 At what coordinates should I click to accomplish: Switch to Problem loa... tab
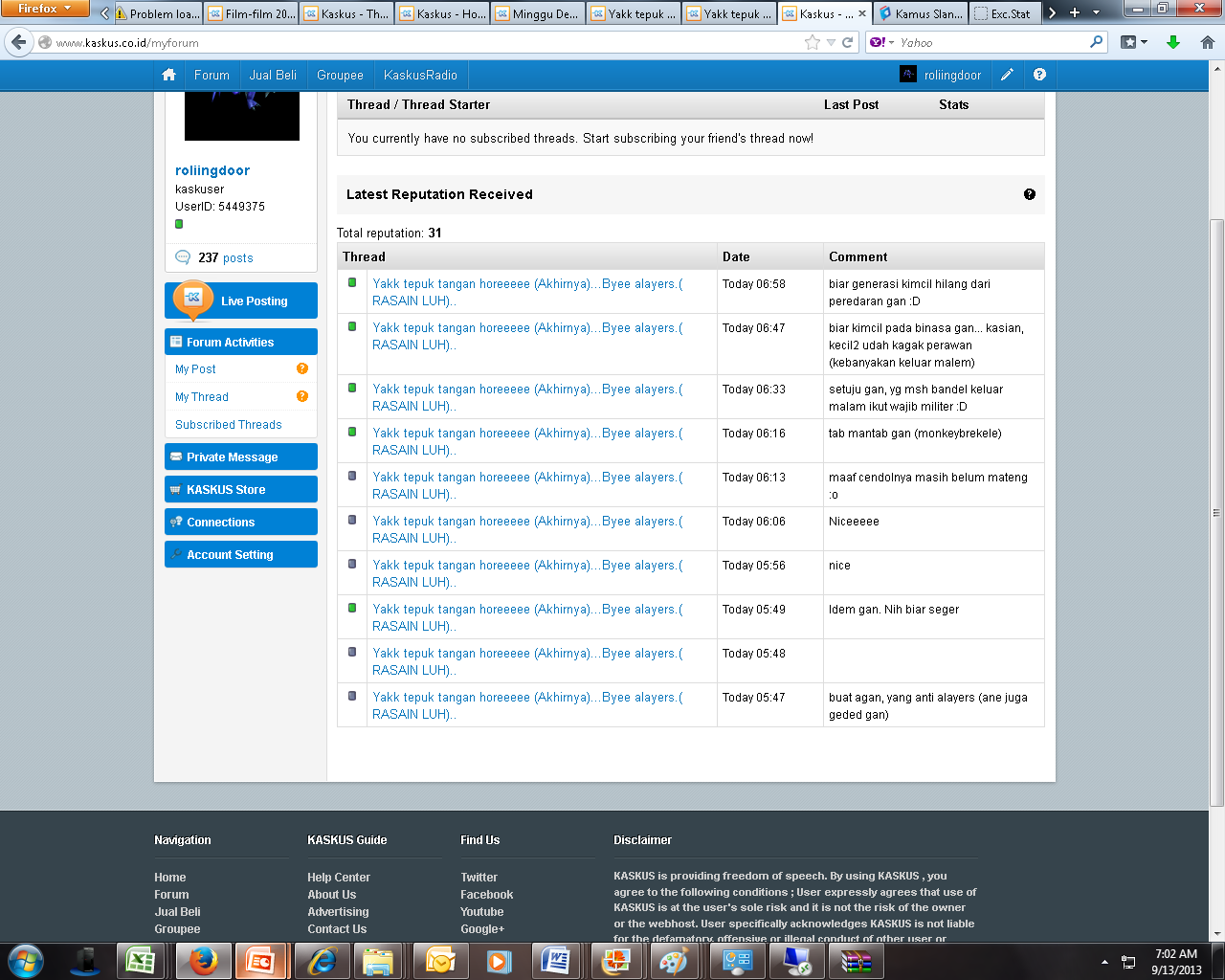click(157, 13)
